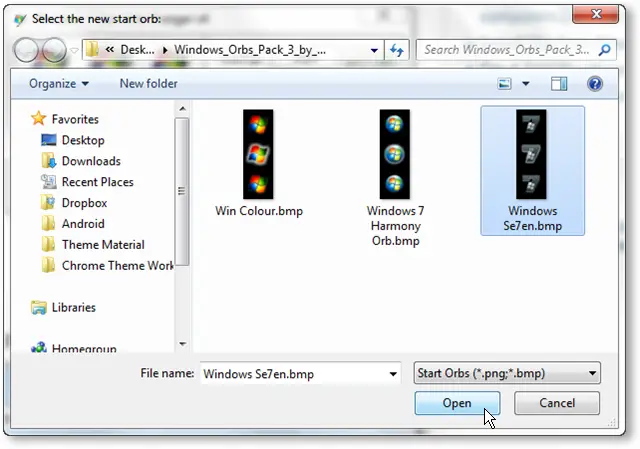The height and width of the screenshot is (449, 640).
Task: Open the Chrome Theme Work folder
Action: [118, 265]
